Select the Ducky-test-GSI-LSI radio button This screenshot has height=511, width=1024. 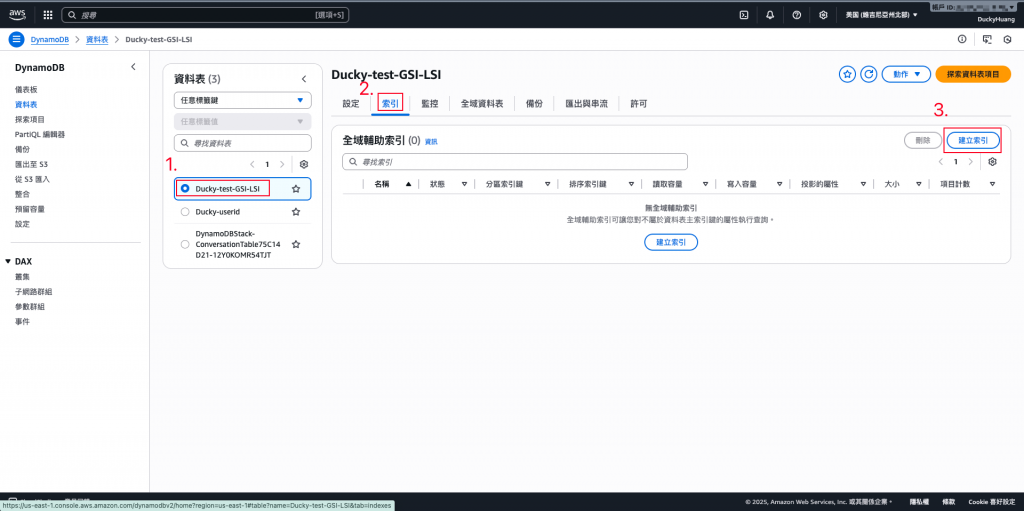pos(185,188)
